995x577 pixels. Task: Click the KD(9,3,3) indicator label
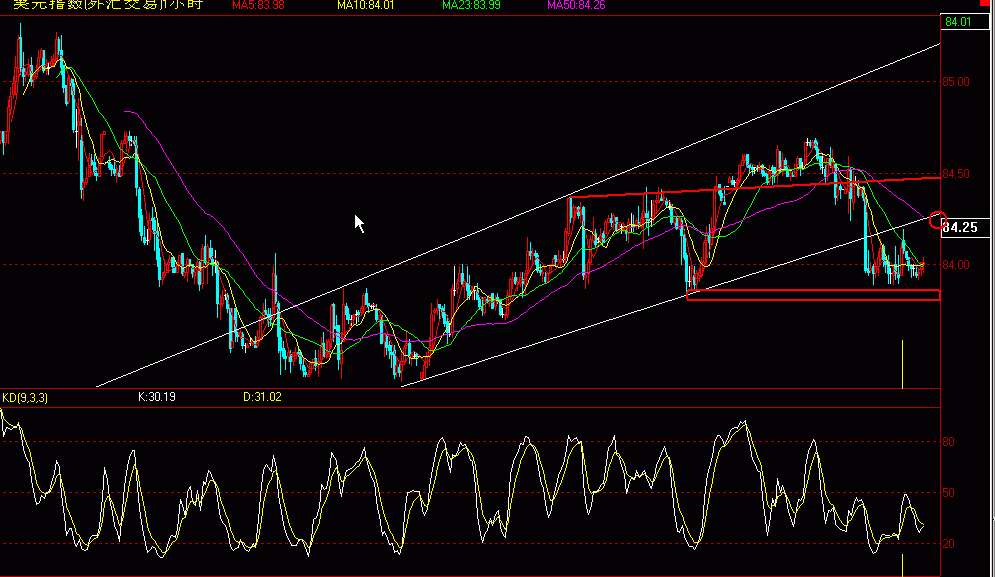point(25,398)
